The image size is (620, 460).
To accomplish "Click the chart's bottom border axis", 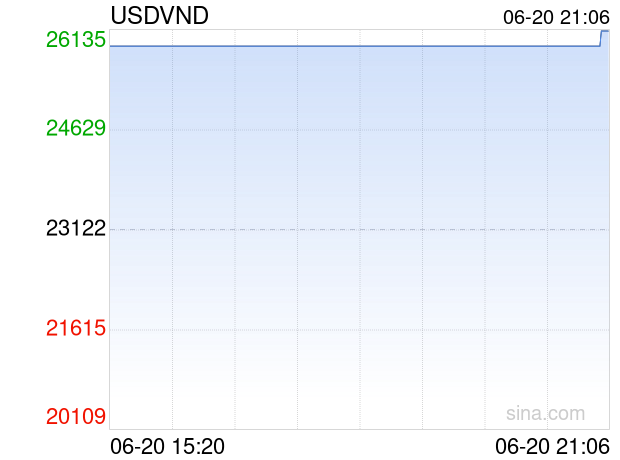I will click(359, 430).
